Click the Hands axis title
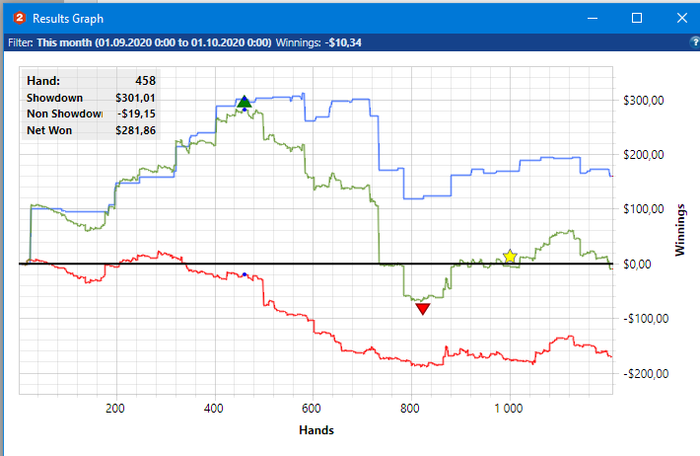Image resolution: width=700 pixels, height=456 pixels. 317,430
